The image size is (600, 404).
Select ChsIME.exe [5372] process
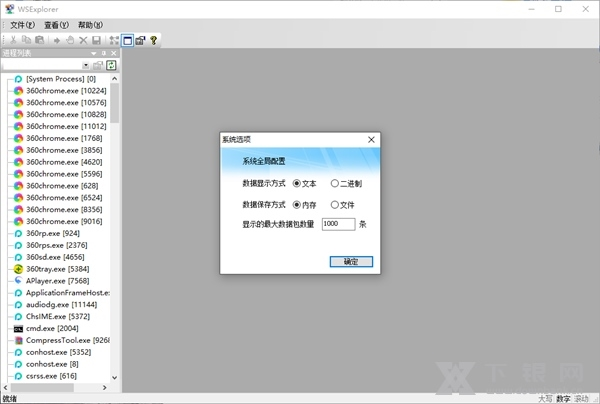click(x=58, y=317)
